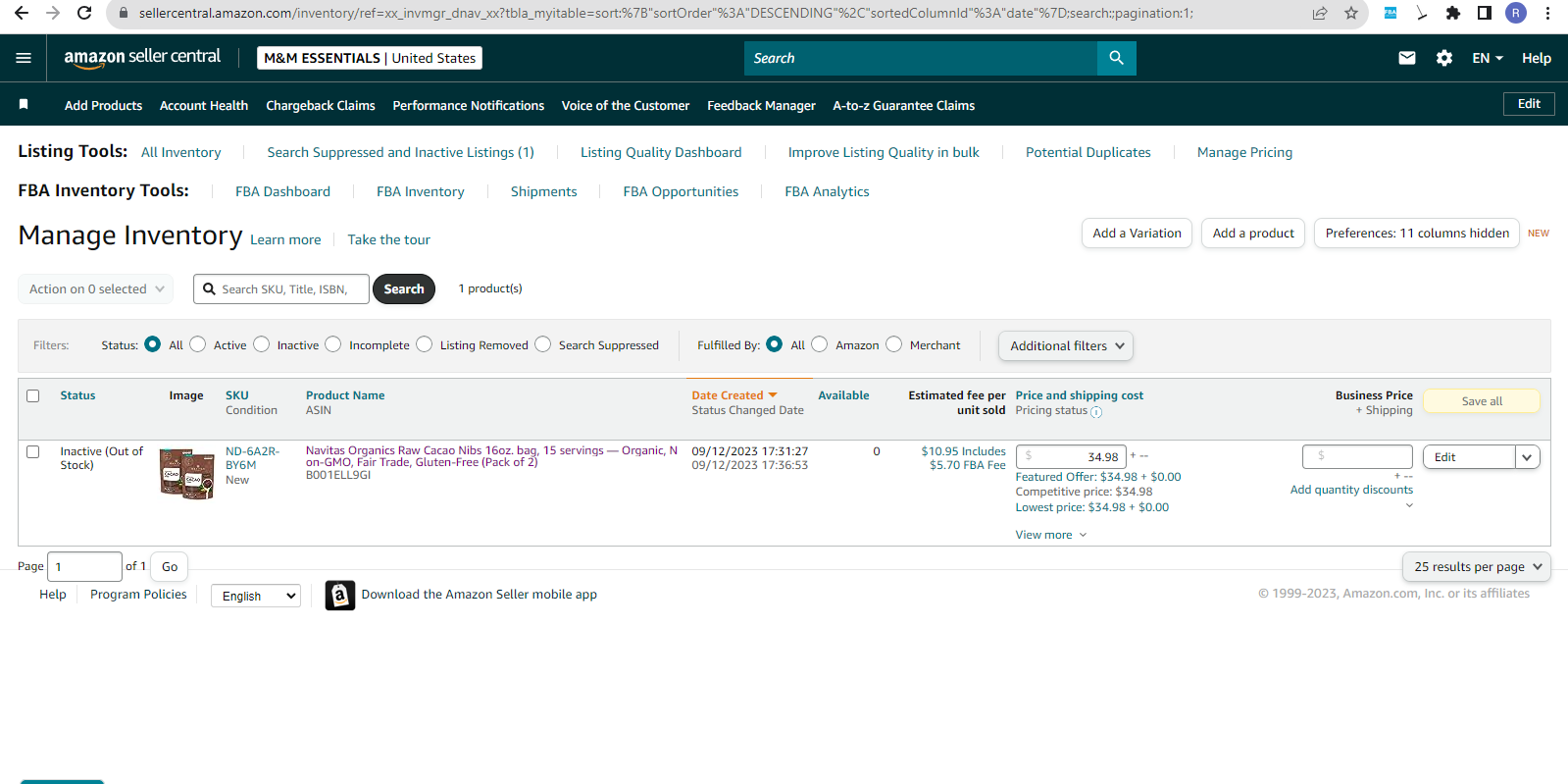
Task: Open the cacao nibs product thumbnail
Action: (186, 474)
